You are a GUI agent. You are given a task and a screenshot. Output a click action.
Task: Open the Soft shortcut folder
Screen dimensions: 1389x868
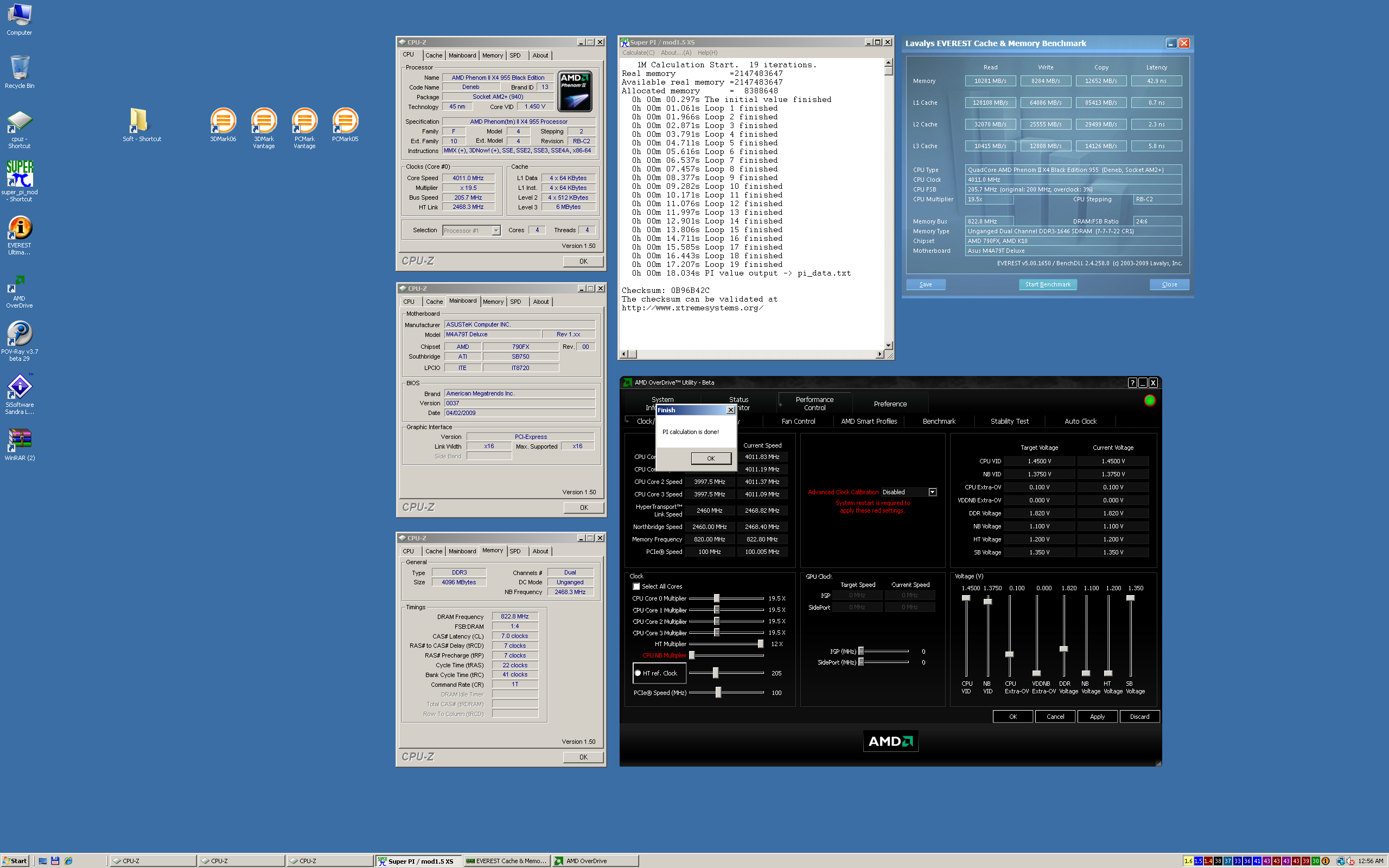tap(141, 125)
